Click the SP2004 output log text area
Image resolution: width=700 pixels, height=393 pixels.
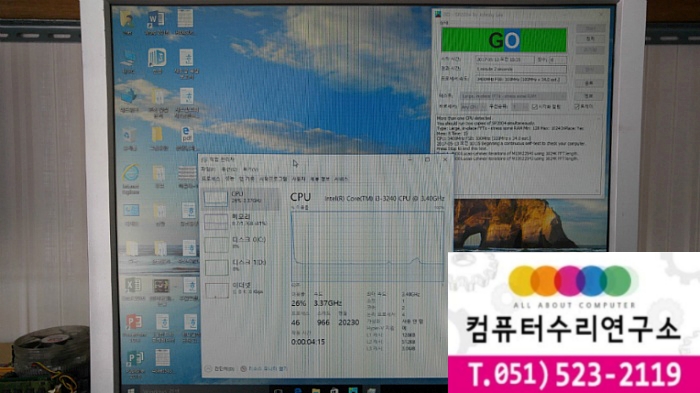(518, 154)
